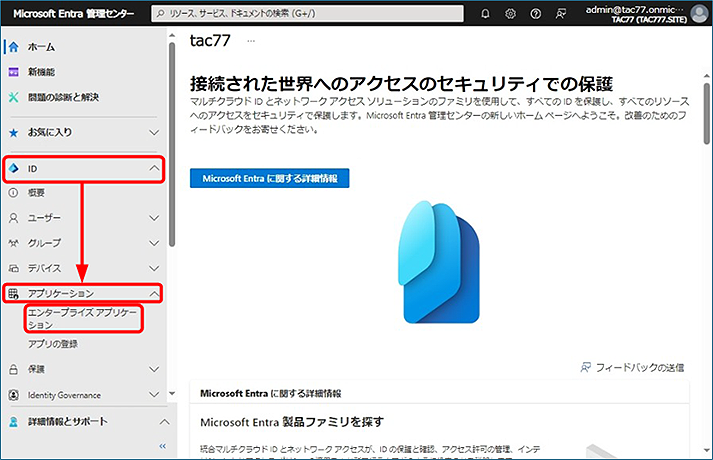Expand the 保護 chevron
This screenshot has width=713, height=460.
click(154, 369)
